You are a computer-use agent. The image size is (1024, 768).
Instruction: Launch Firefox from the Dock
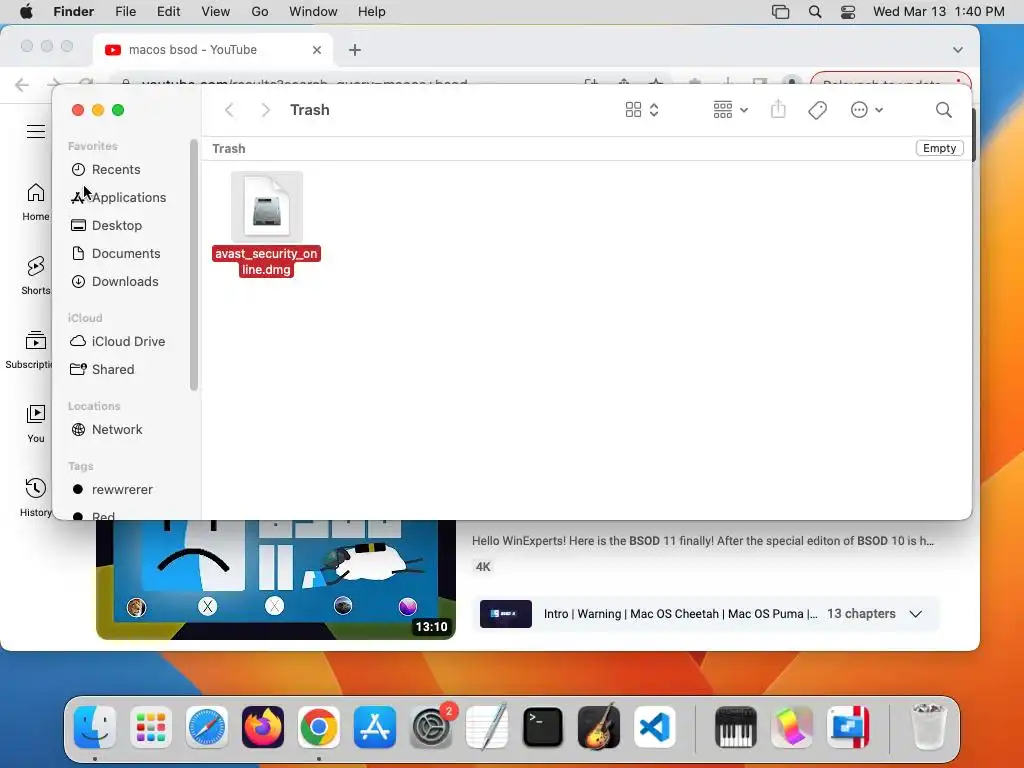(263, 727)
